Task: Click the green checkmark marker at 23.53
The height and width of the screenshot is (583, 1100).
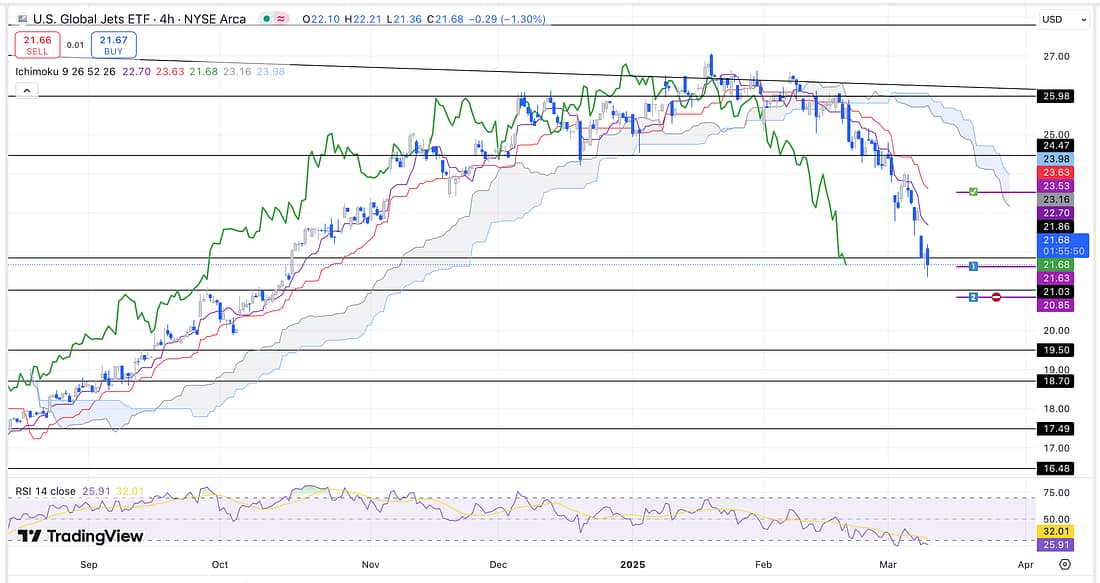Action: coord(972,191)
